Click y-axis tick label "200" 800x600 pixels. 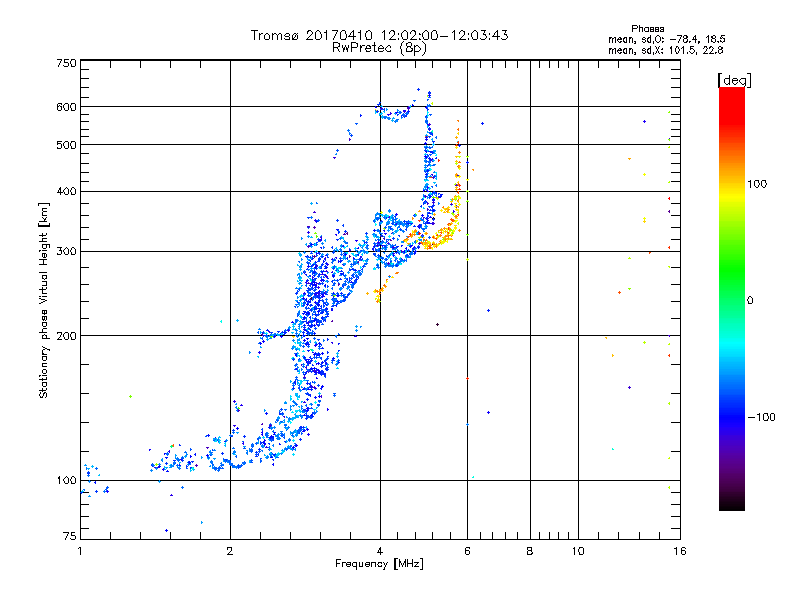pyautogui.click(x=66, y=336)
